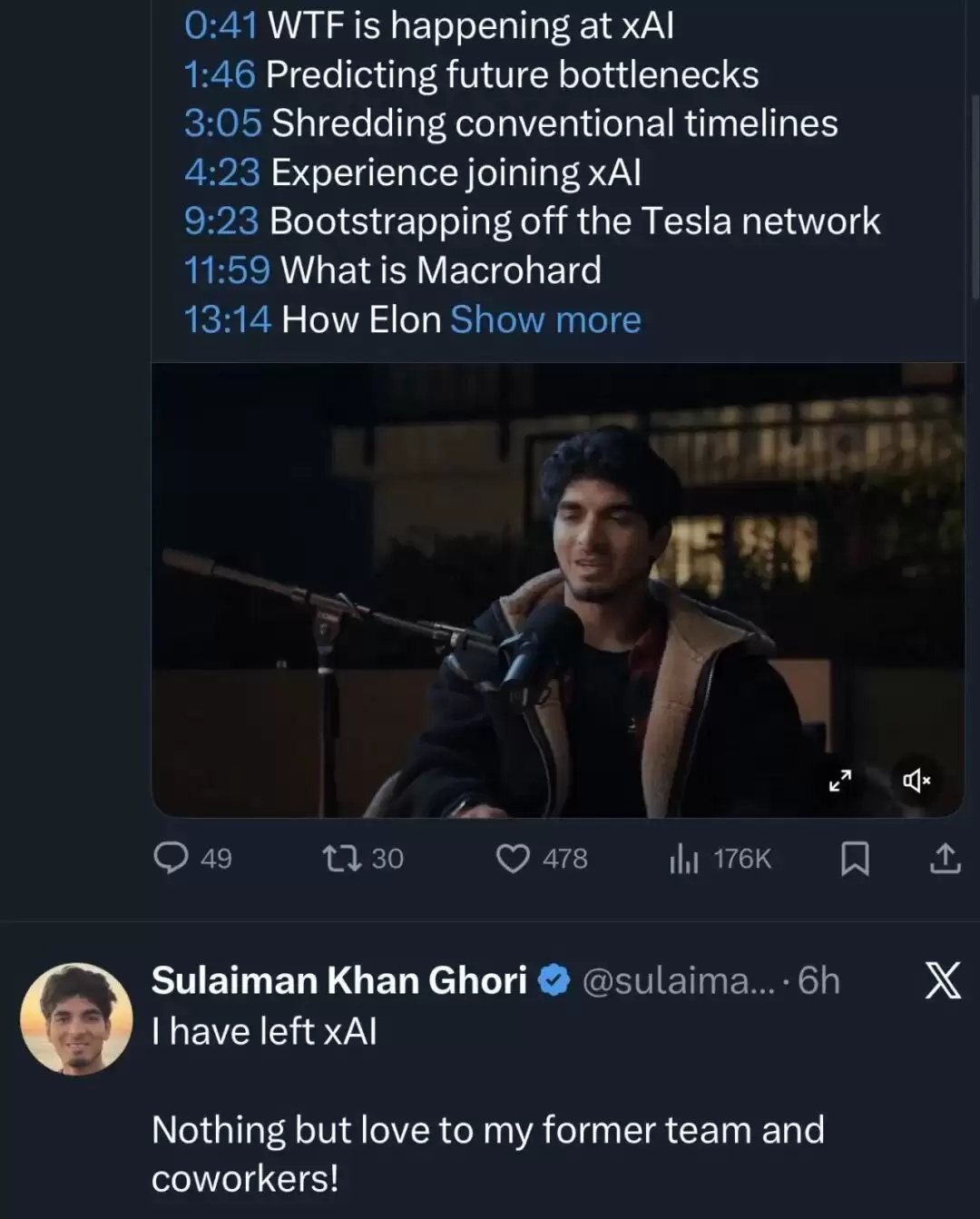Screen dimensions: 980x1219
Task: Seek to the 4:23 timestamp
Action: pos(221,172)
